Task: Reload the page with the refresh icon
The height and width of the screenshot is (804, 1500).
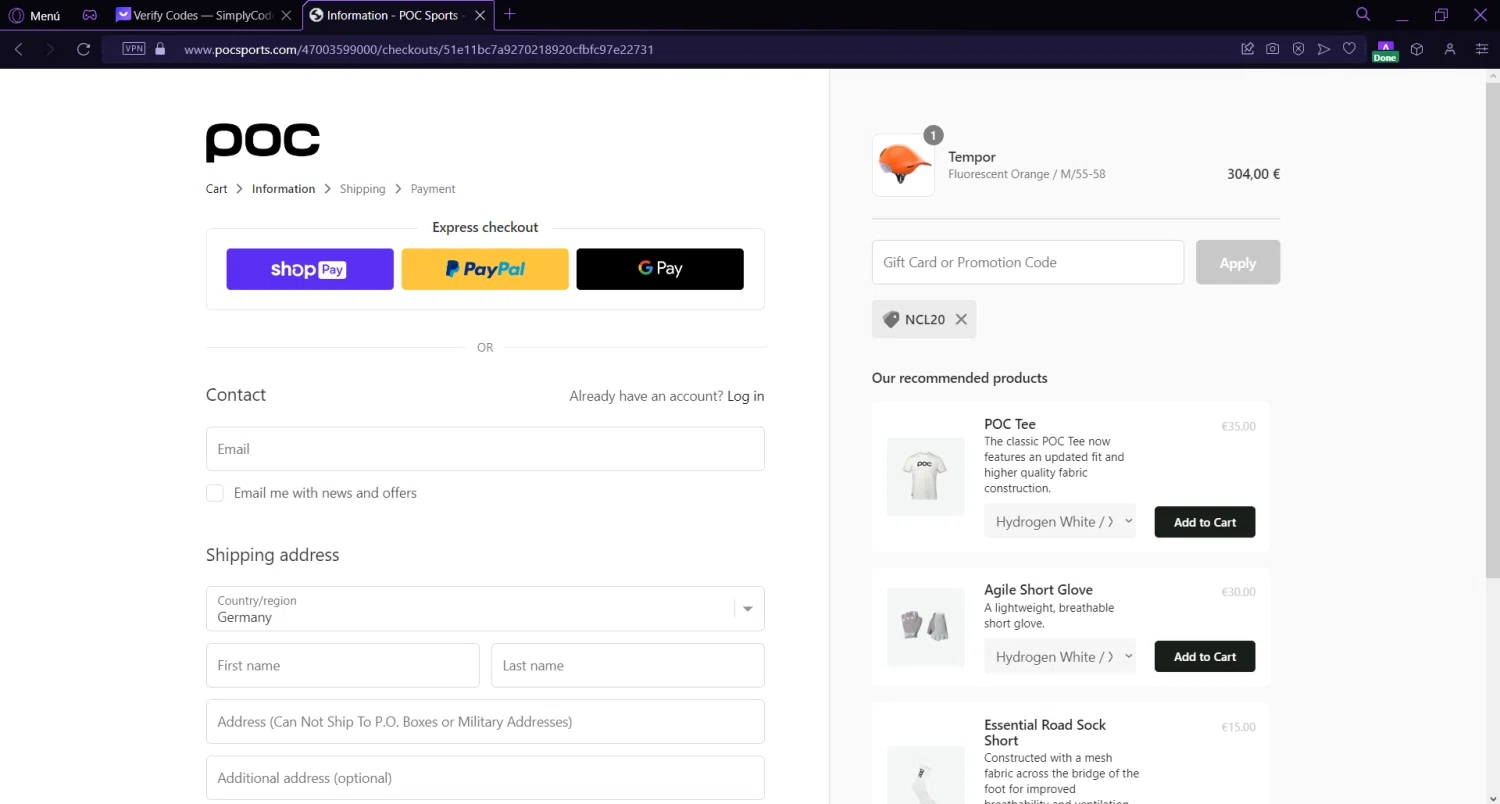Action: 84,49
